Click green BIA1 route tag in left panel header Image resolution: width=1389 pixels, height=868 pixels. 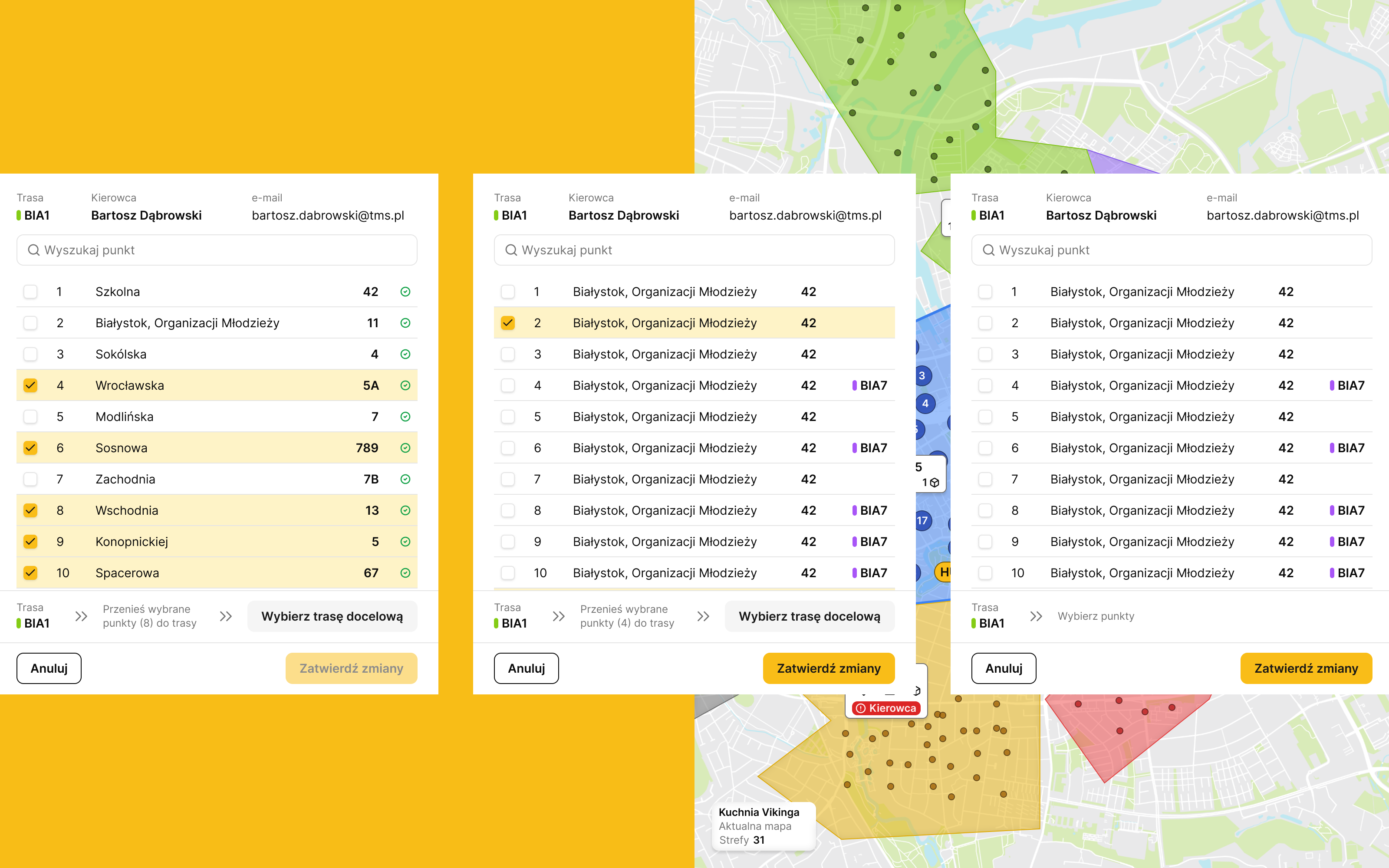(33, 216)
